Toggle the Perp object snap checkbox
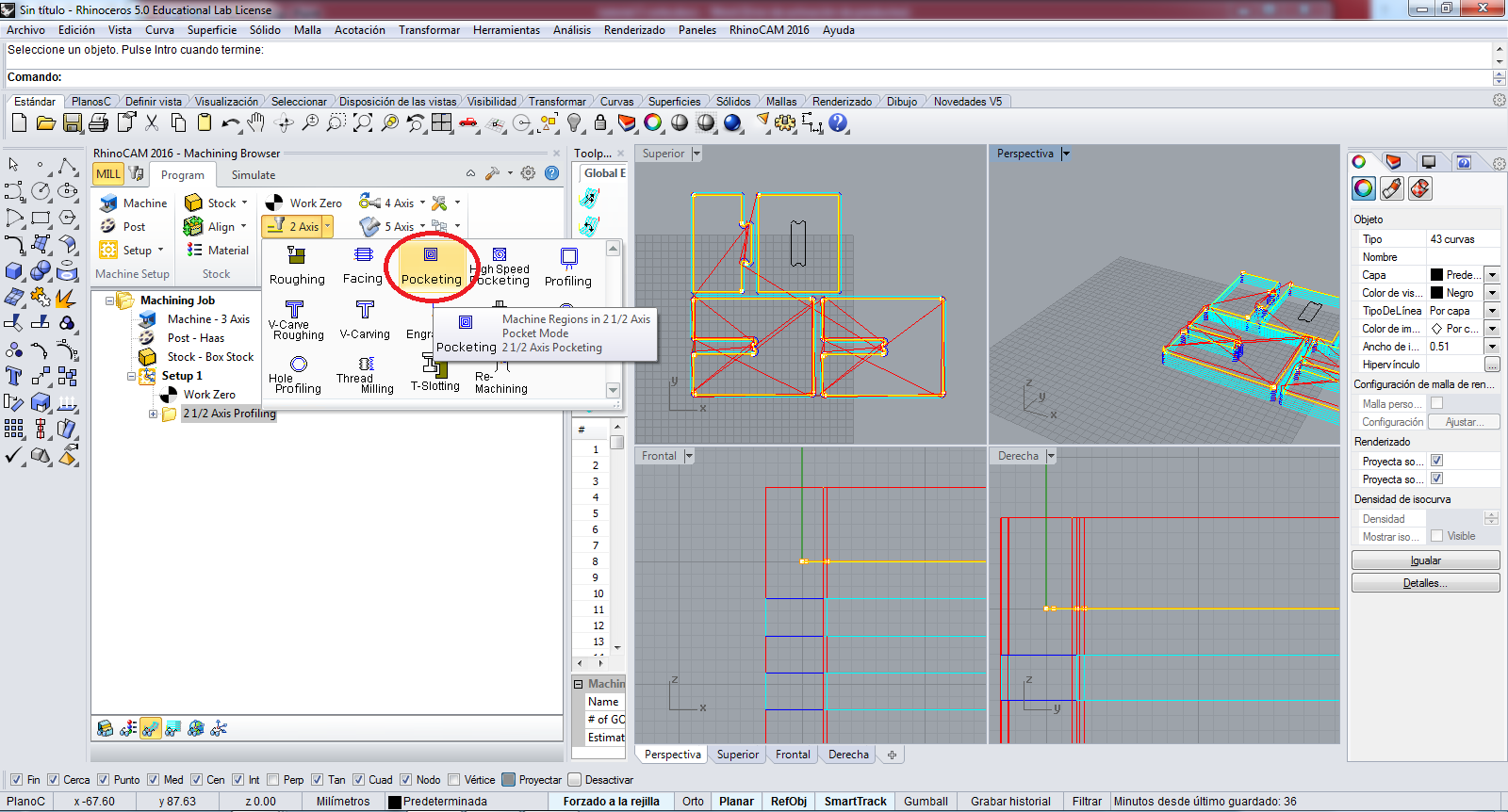The height and width of the screenshot is (812, 1508). [273, 780]
